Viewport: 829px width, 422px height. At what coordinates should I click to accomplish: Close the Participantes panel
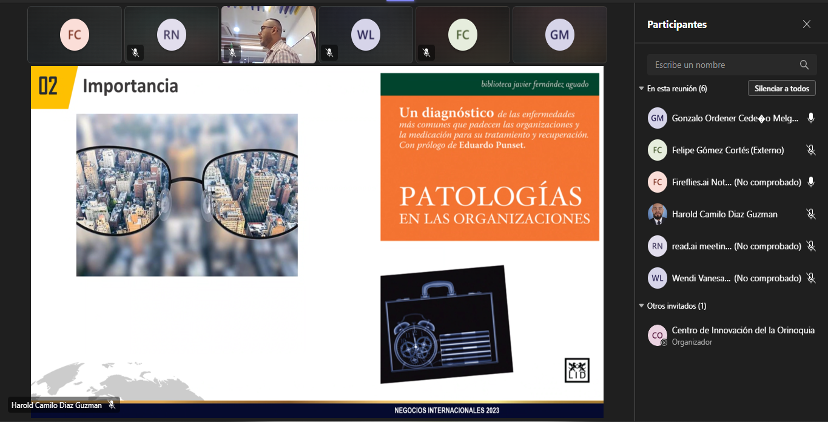click(806, 24)
